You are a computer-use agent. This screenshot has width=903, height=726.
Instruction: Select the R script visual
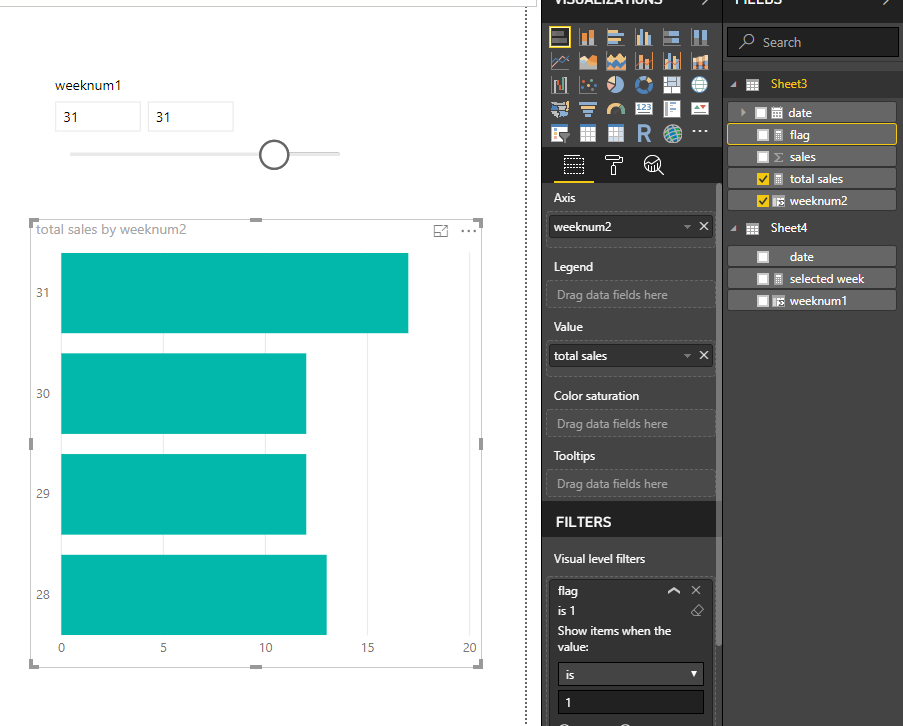[x=644, y=134]
